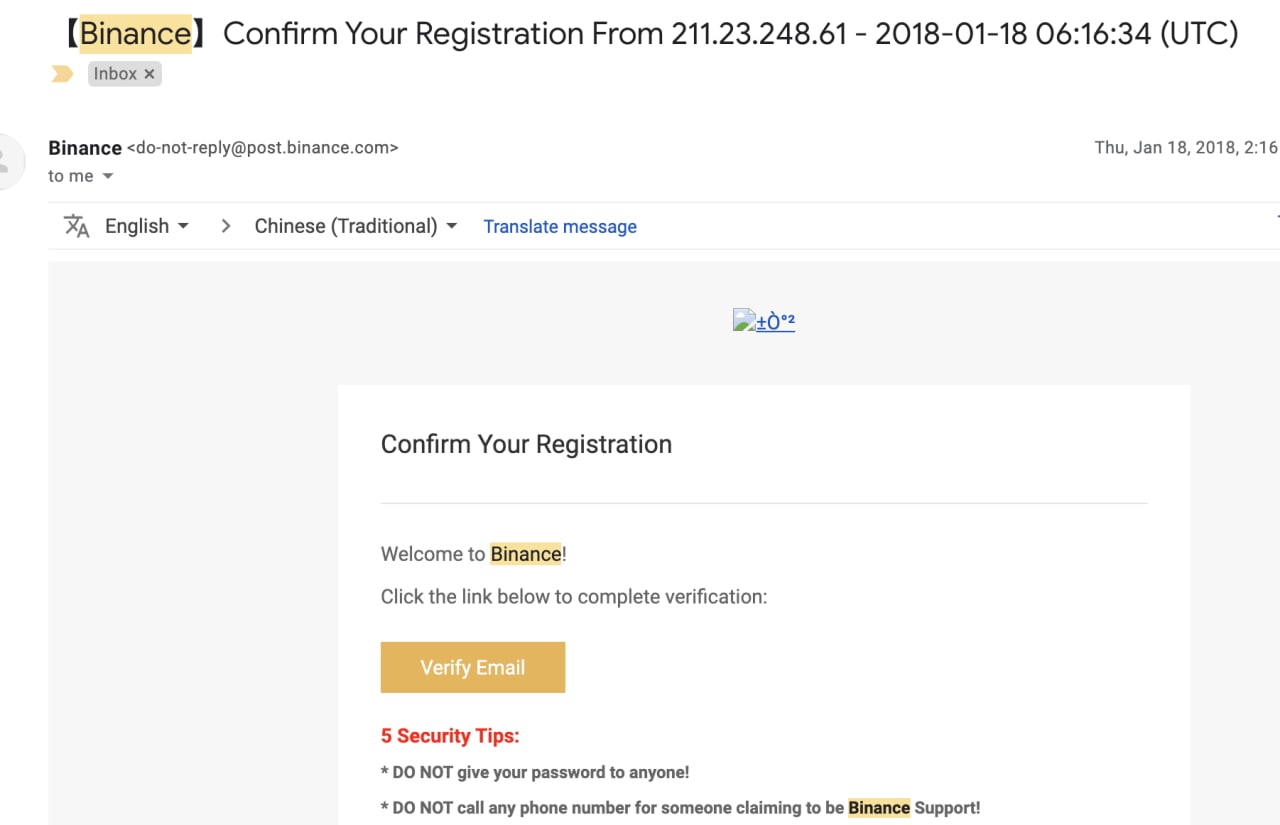Open the Chinese (Traditional) target language dropdown

(x=355, y=226)
